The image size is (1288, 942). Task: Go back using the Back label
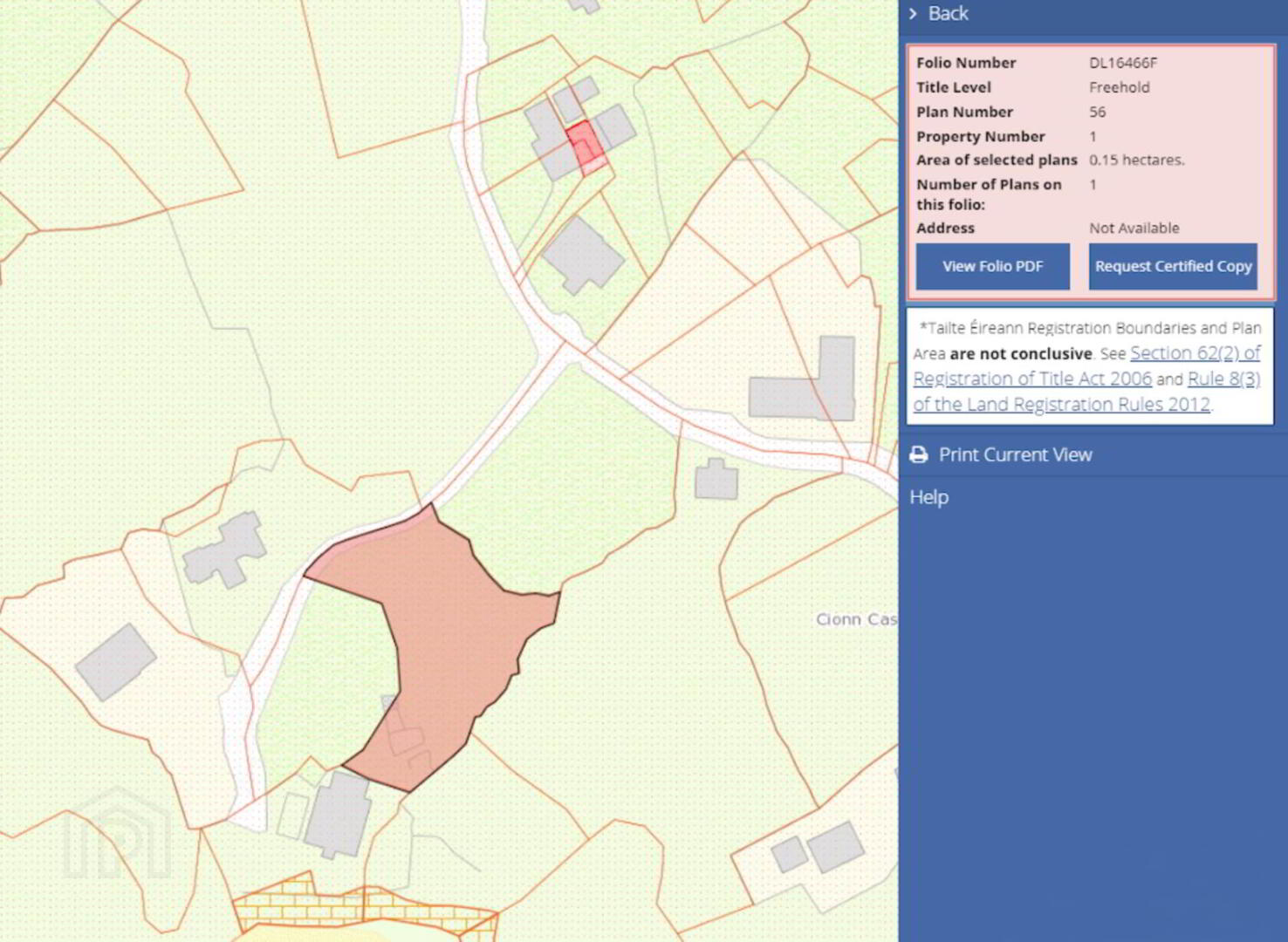(948, 14)
